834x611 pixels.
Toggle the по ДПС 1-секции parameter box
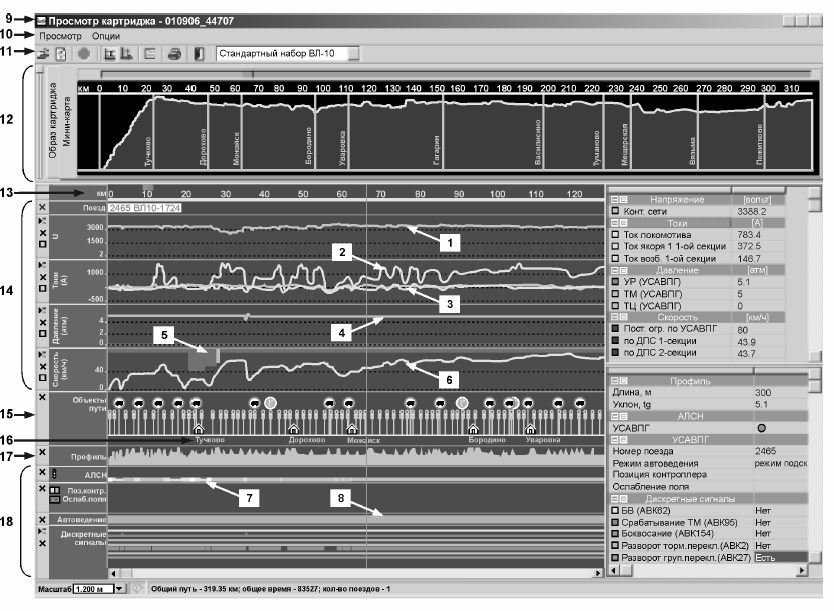tap(615, 341)
